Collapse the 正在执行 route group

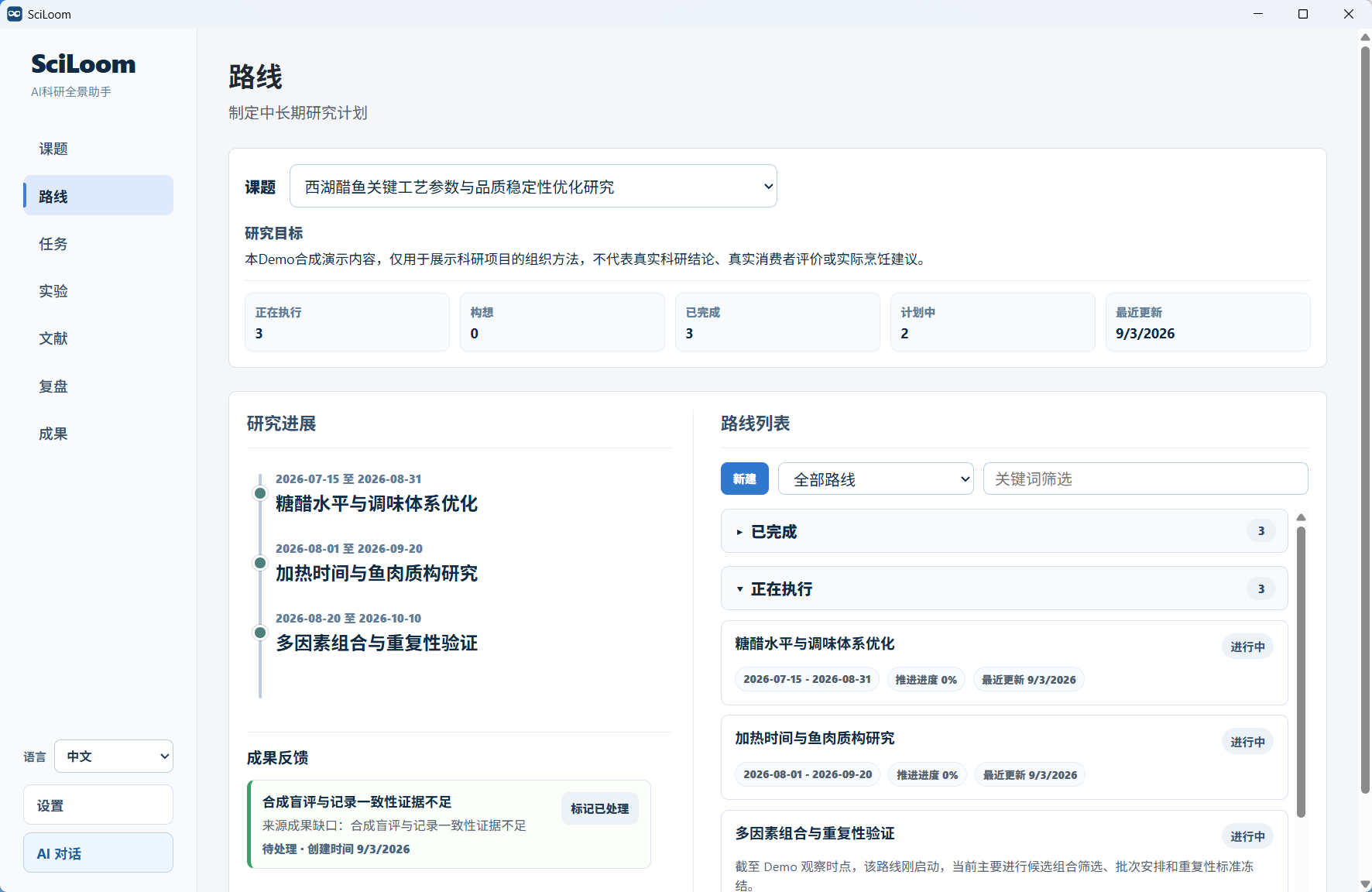click(1004, 588)
